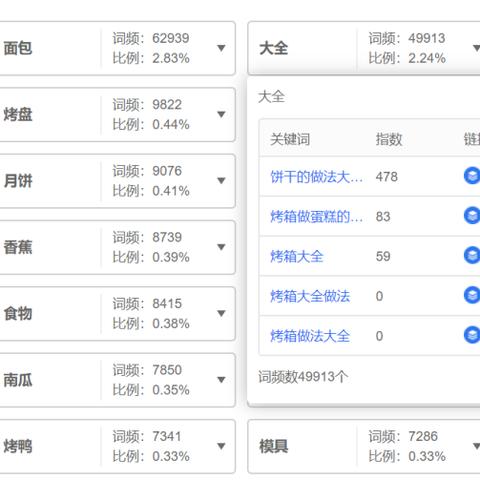The height and width of the screenshot is (480, 480).
Task: Click the index value 478
Action: point(387,177)
